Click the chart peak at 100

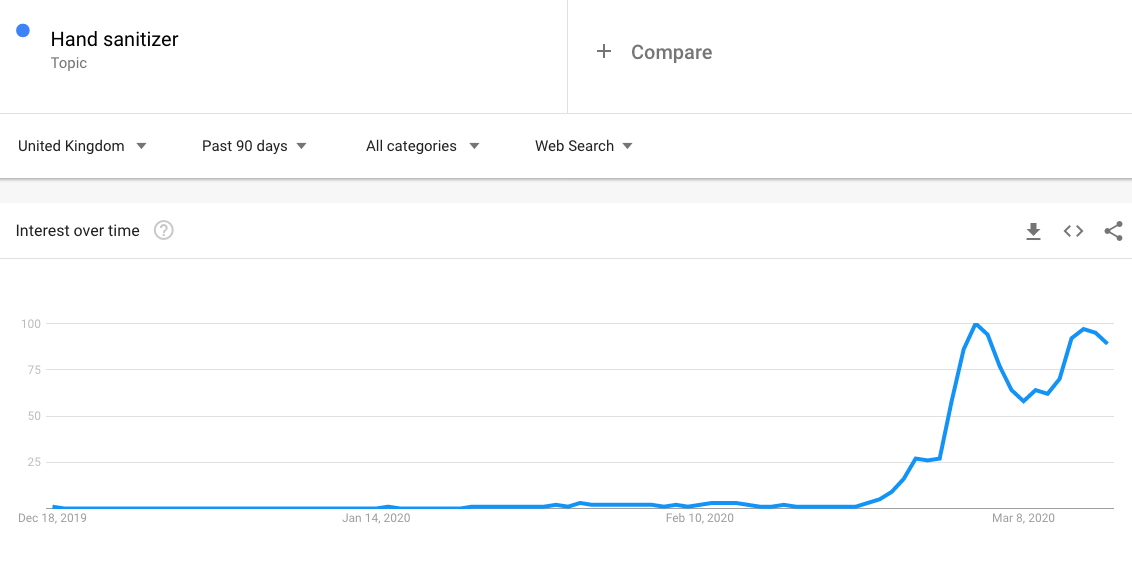coord(976,324)
